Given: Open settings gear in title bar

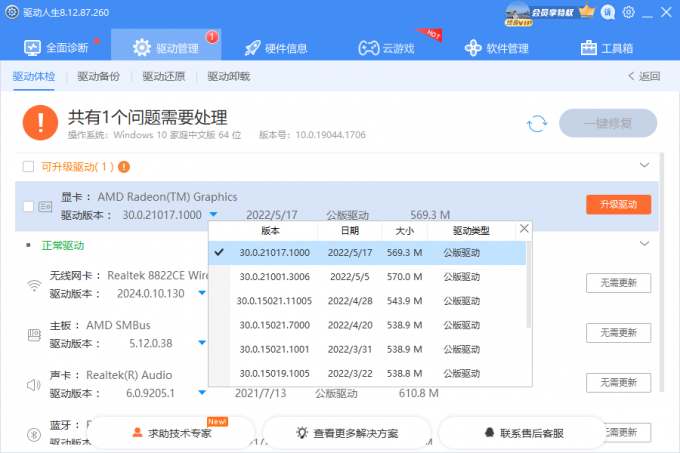Looking at the screenshot, I should (x=628, y=12).
